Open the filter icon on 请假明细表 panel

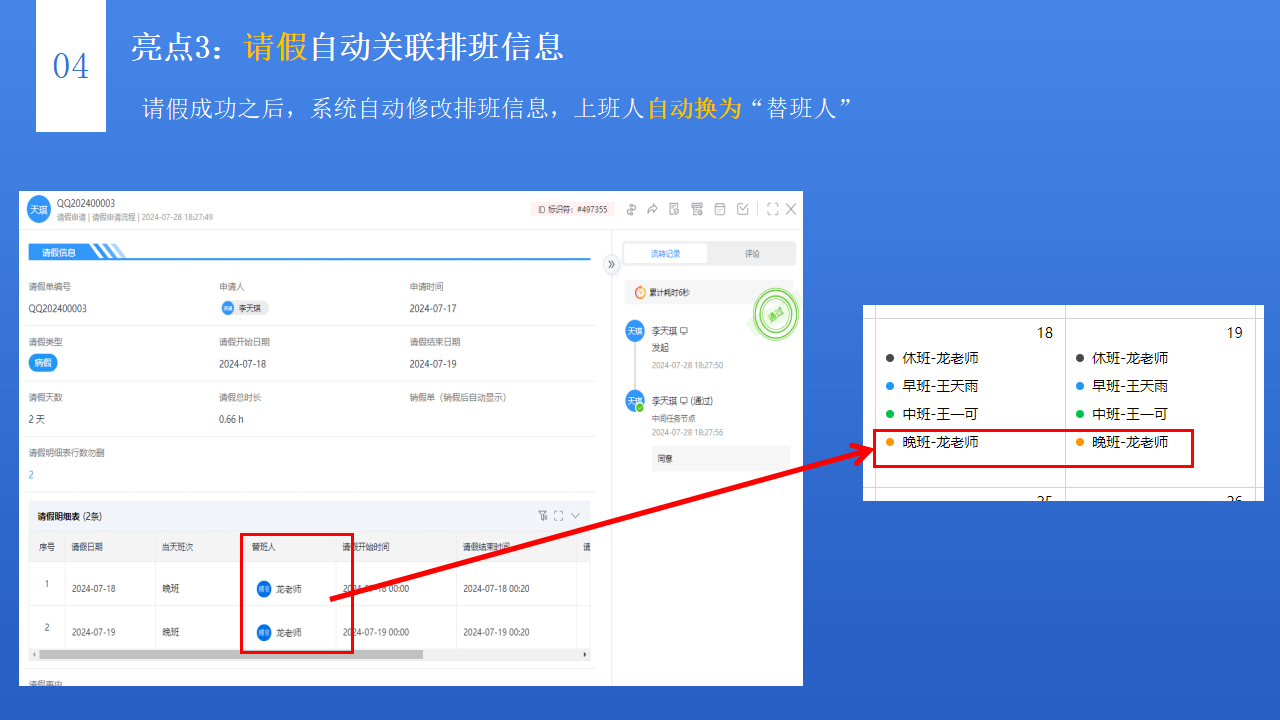[542, 515]
